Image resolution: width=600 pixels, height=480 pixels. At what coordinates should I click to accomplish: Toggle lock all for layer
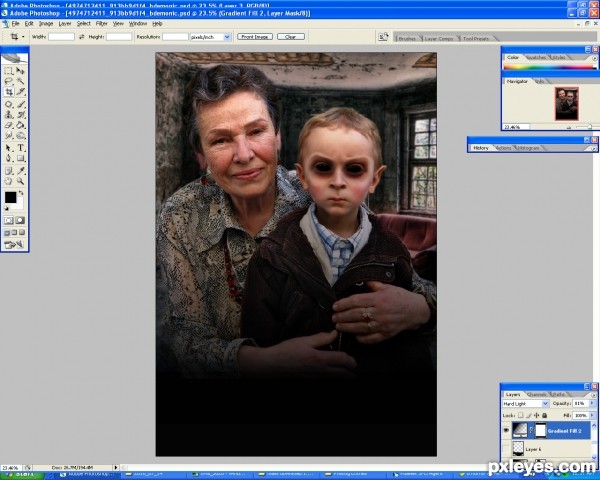[545, 415]
